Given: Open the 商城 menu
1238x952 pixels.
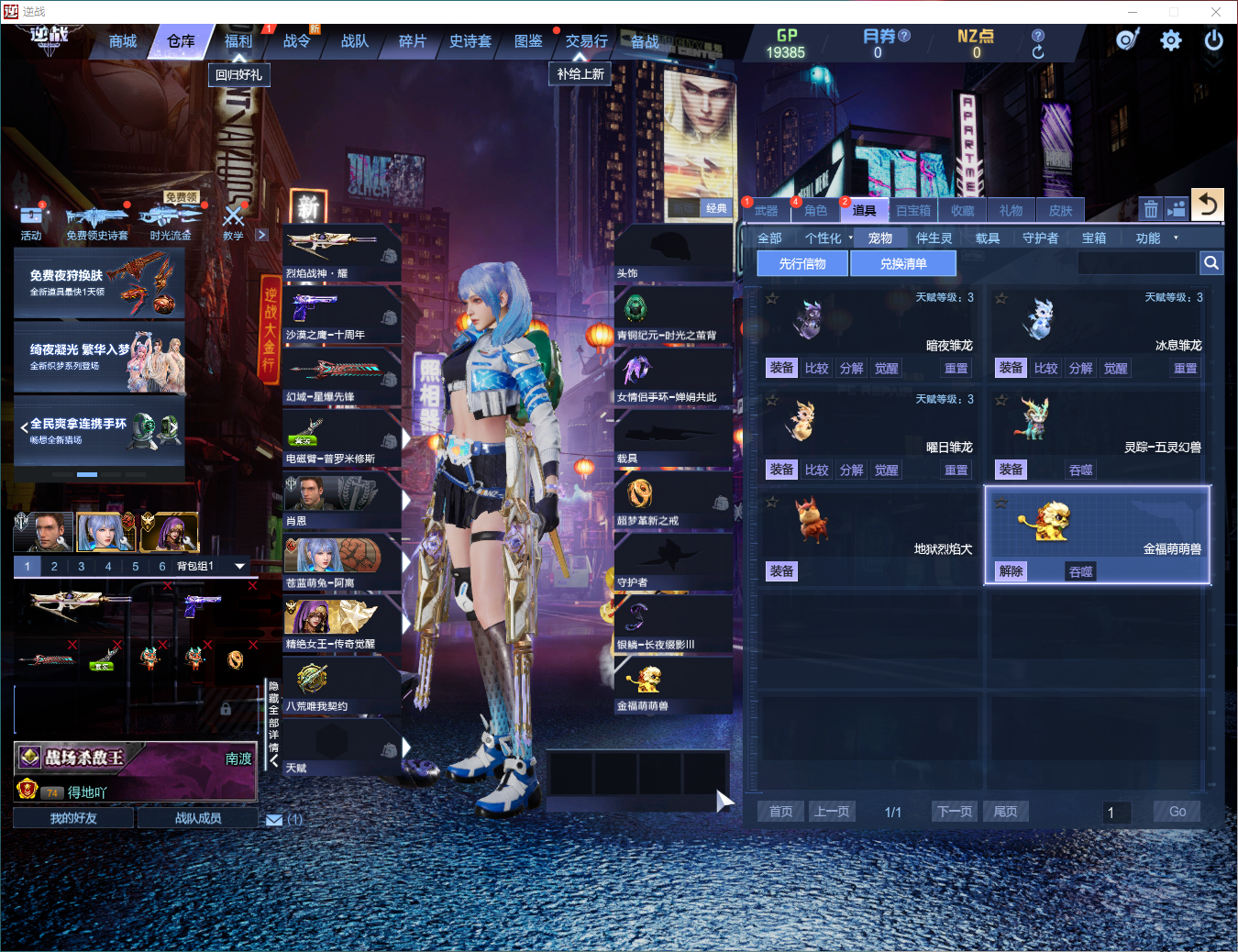Looking at the screenshot, I should pos(123,41).
